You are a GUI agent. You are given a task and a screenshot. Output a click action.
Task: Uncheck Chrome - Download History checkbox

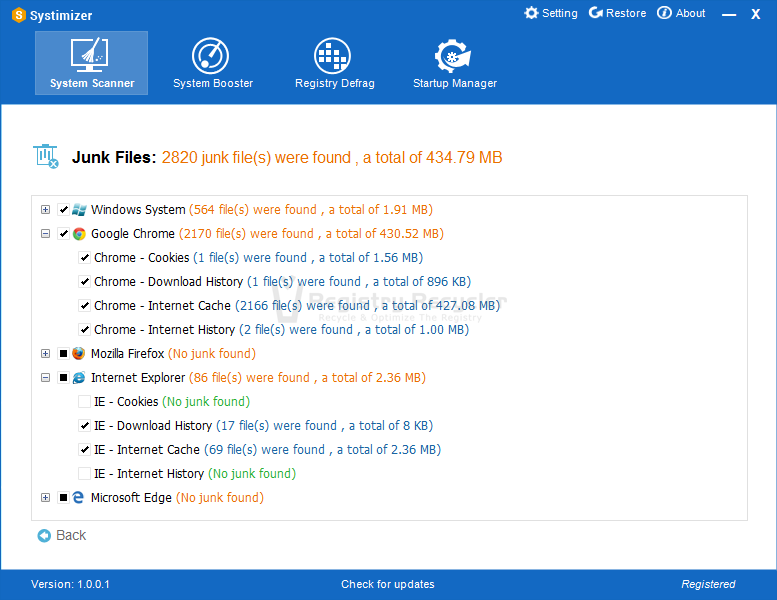pyautogui.click(x=84, y=281)
